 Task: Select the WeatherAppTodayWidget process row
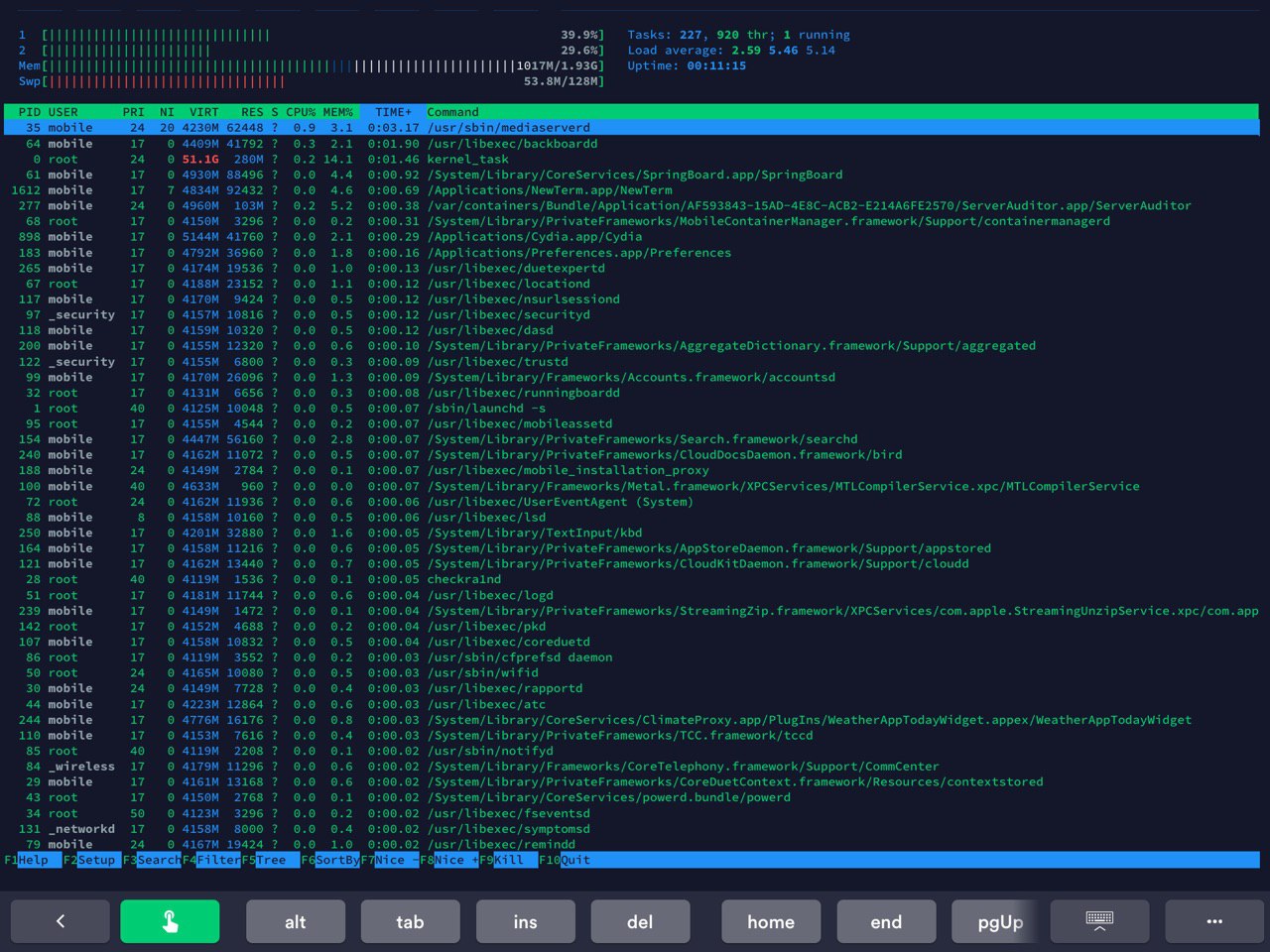click(x=631, y=720)
